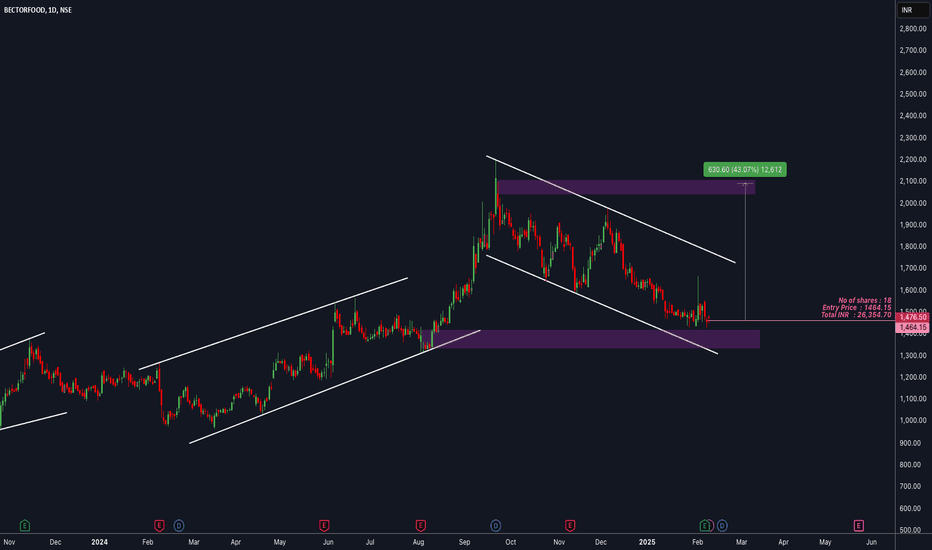Image resolution: width=932 pixels, height=550 pixels.
Task: Select the 'Total INR : 26,354.70' annotation
Action: 856,315
